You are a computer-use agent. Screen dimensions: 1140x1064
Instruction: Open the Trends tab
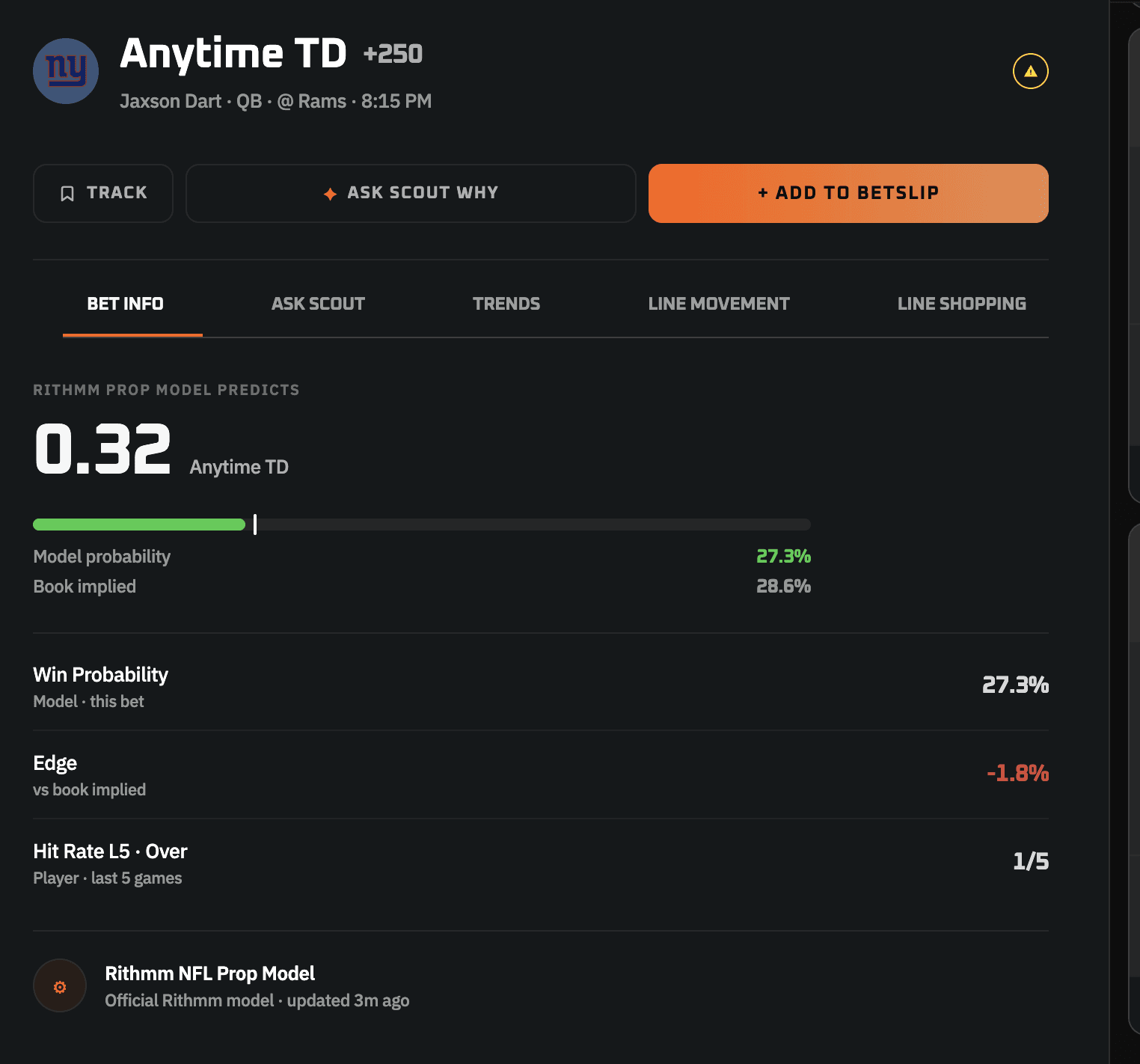506,304
